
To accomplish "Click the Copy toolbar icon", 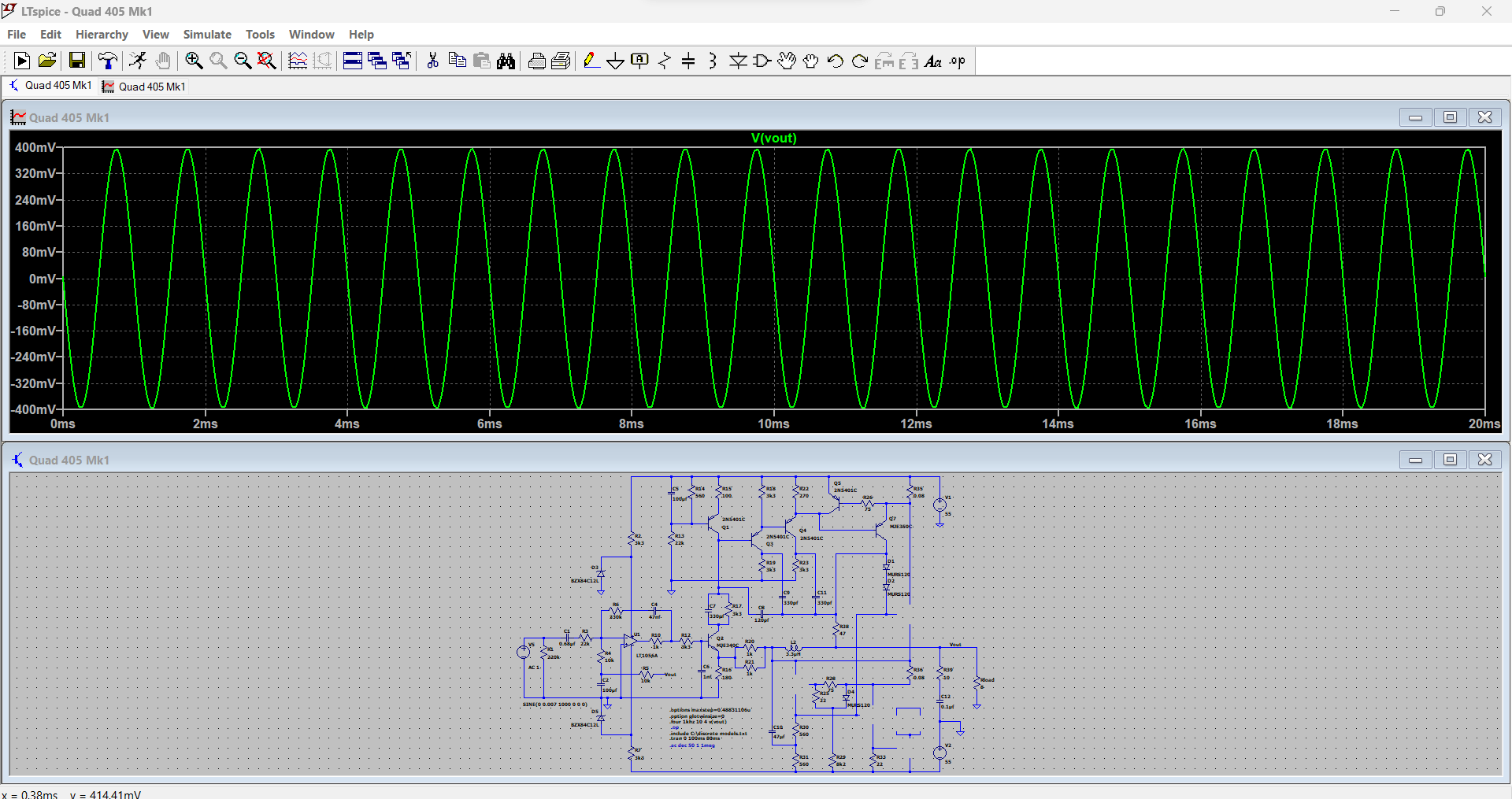I will coord(457,61).
